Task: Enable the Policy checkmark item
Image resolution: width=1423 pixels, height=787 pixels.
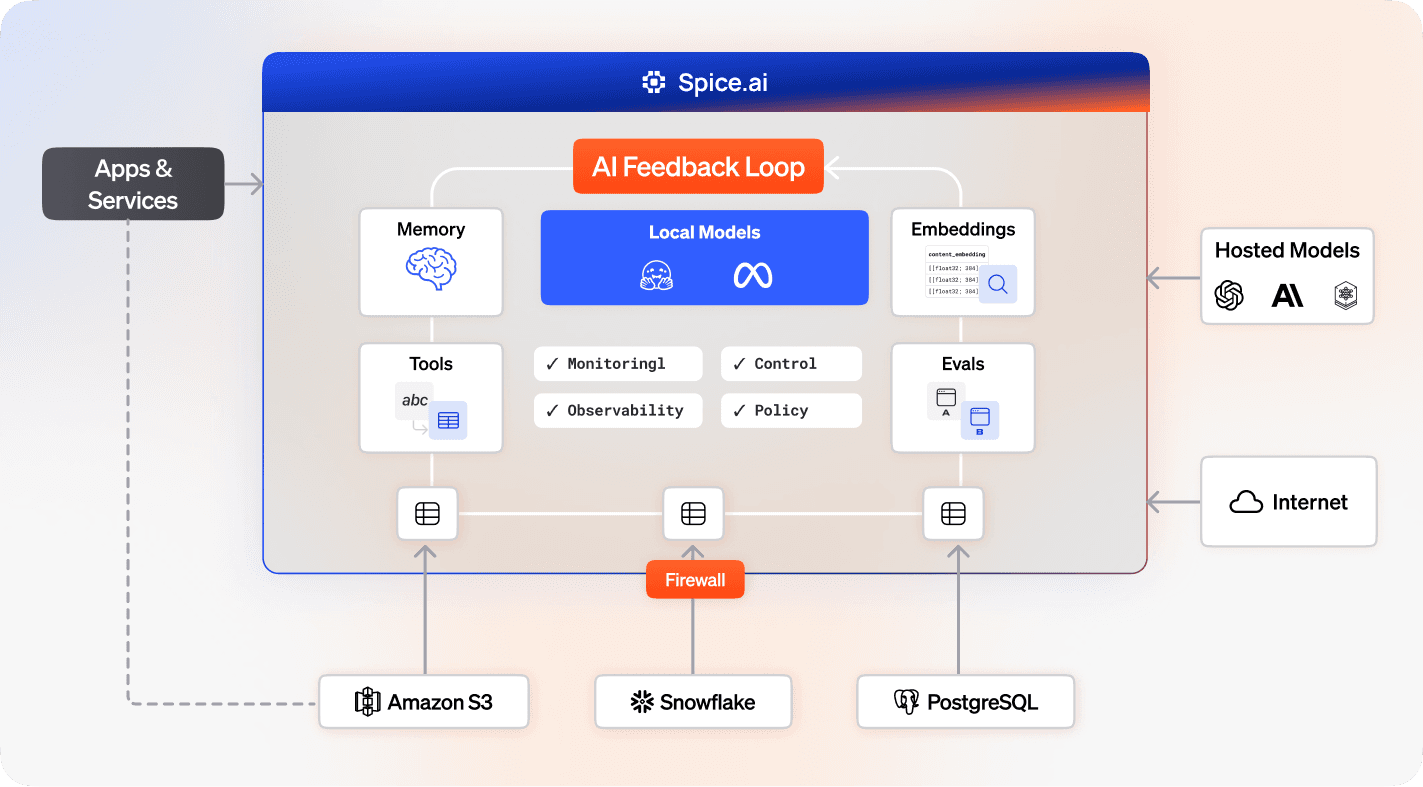Action: click(x=791, y=410)
